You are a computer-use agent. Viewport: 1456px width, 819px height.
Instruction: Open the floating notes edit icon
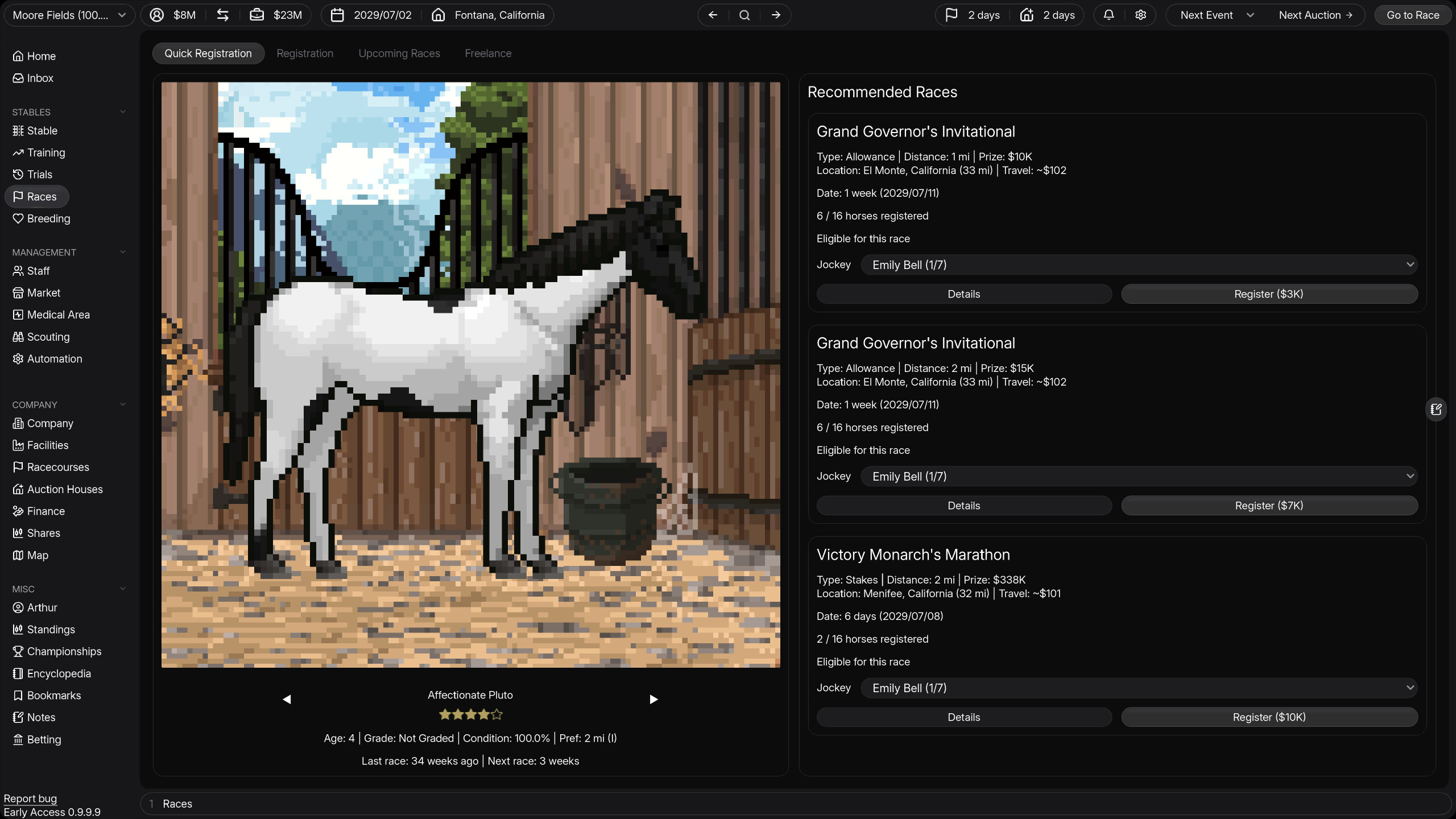(x=1436, y=409)
